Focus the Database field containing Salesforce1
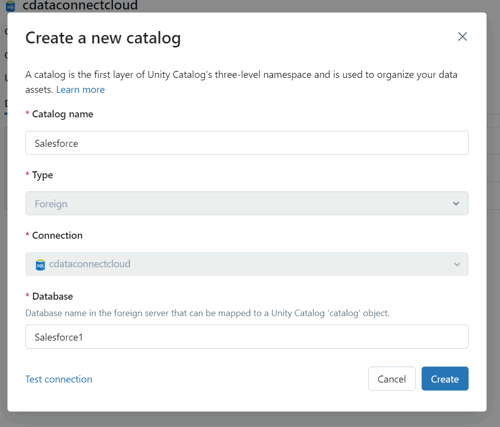 pos(247,337)
